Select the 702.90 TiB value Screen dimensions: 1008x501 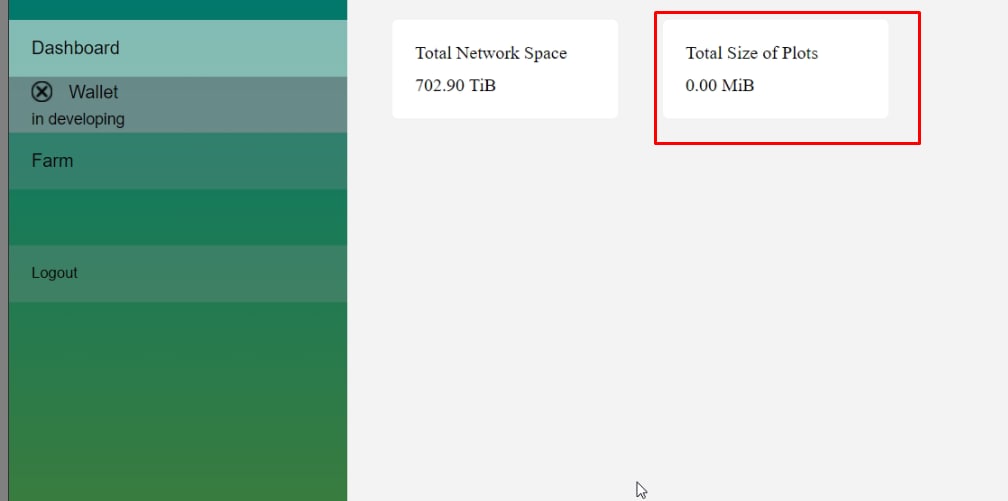pyautogui.click(x=455, y=85)
